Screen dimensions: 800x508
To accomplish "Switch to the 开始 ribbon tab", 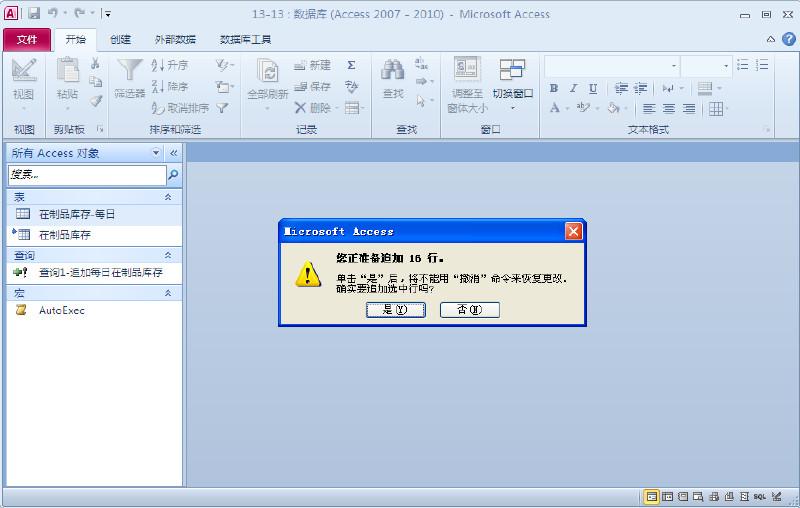I will (x=76, y=39).
